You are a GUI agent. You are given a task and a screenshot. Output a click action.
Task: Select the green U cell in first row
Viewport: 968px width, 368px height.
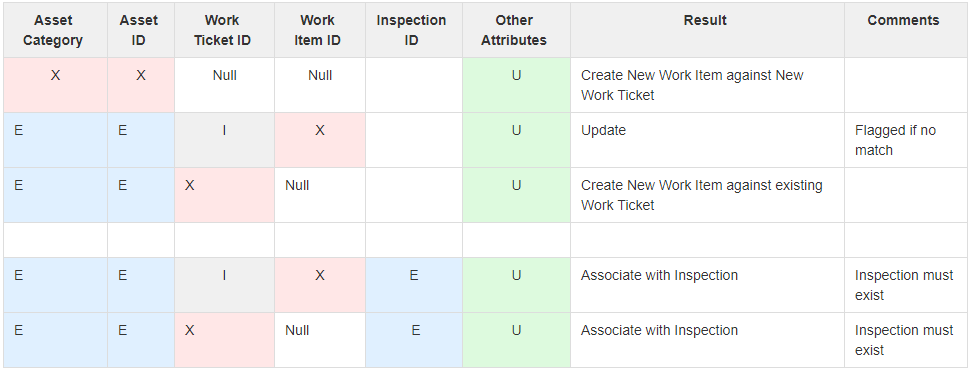point(516,85)
